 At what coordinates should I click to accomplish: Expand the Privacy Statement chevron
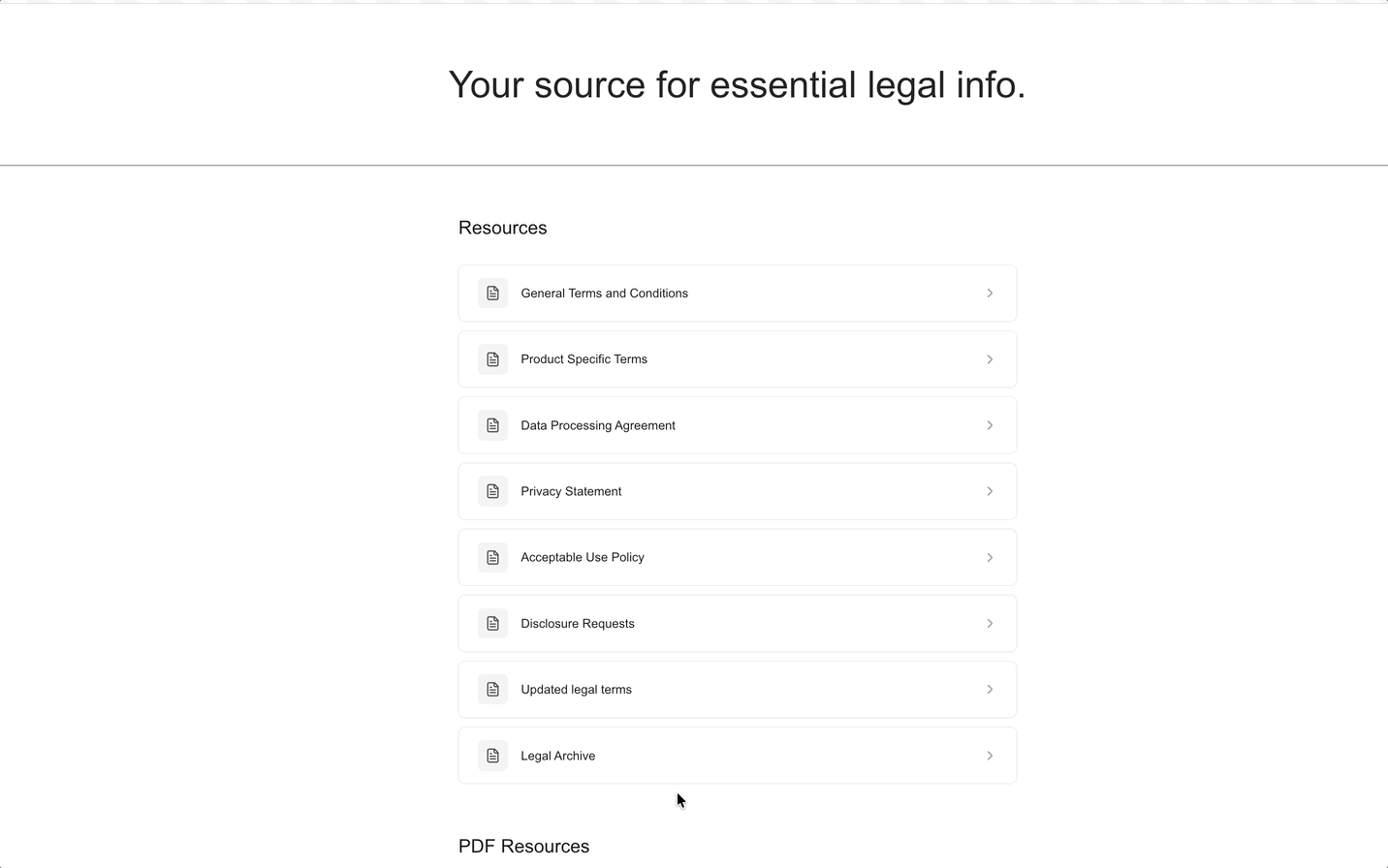(990, 491)
